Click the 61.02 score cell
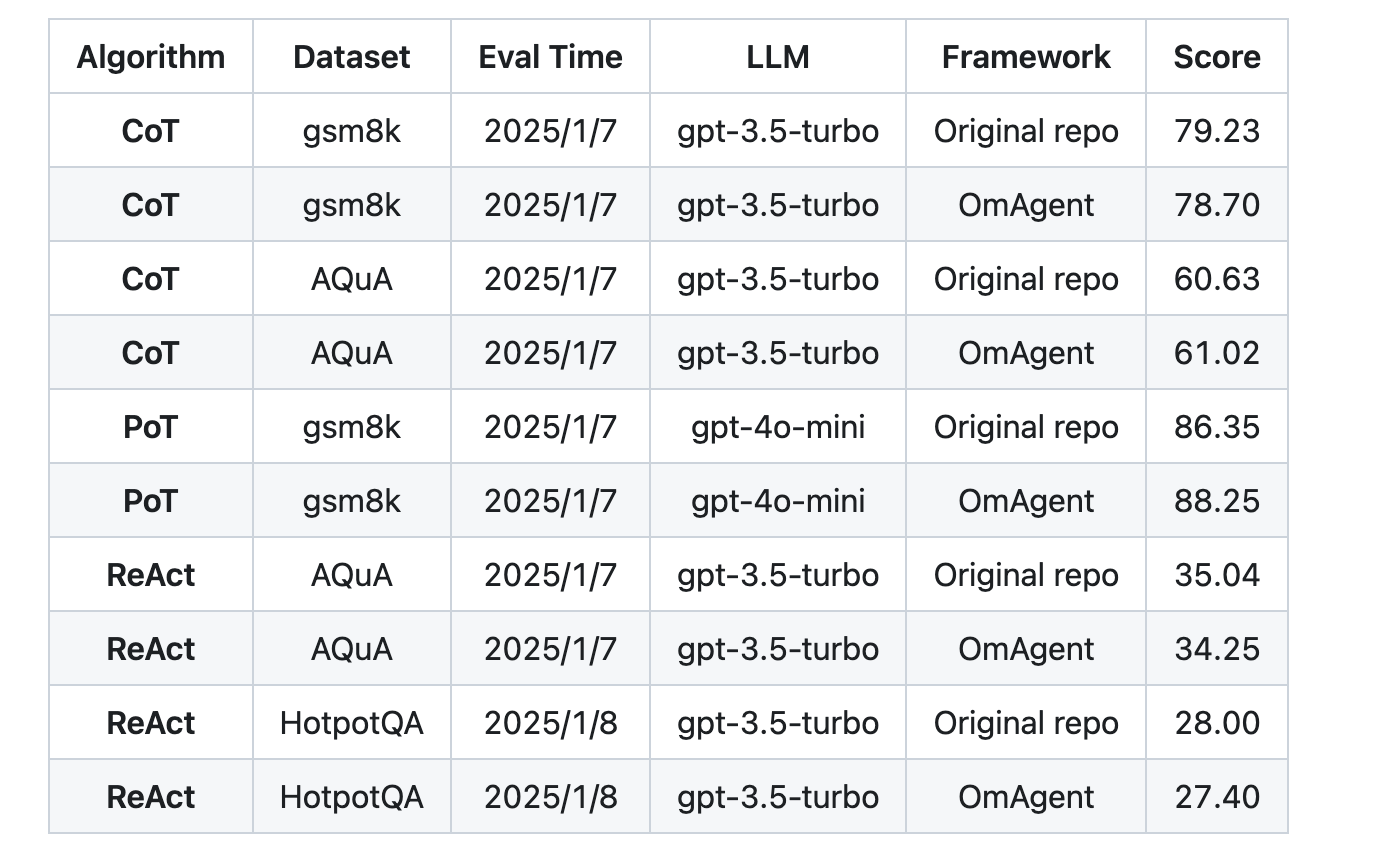This screenshot has height=848, width=1378. (1217, 353)
